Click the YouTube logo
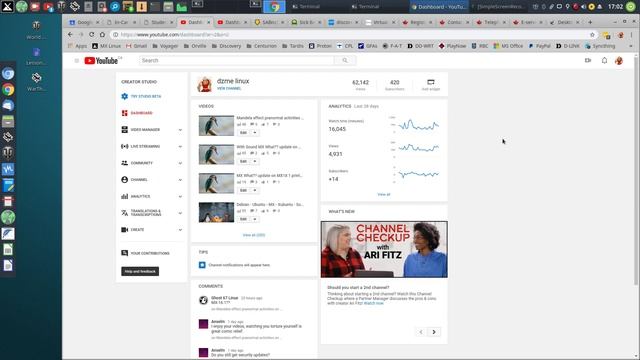 click(101, 61)
